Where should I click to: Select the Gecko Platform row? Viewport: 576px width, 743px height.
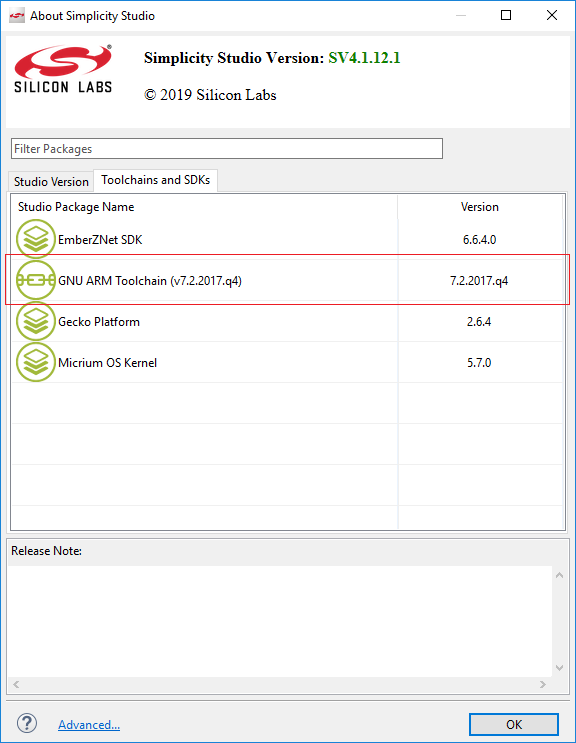[288, 322]
